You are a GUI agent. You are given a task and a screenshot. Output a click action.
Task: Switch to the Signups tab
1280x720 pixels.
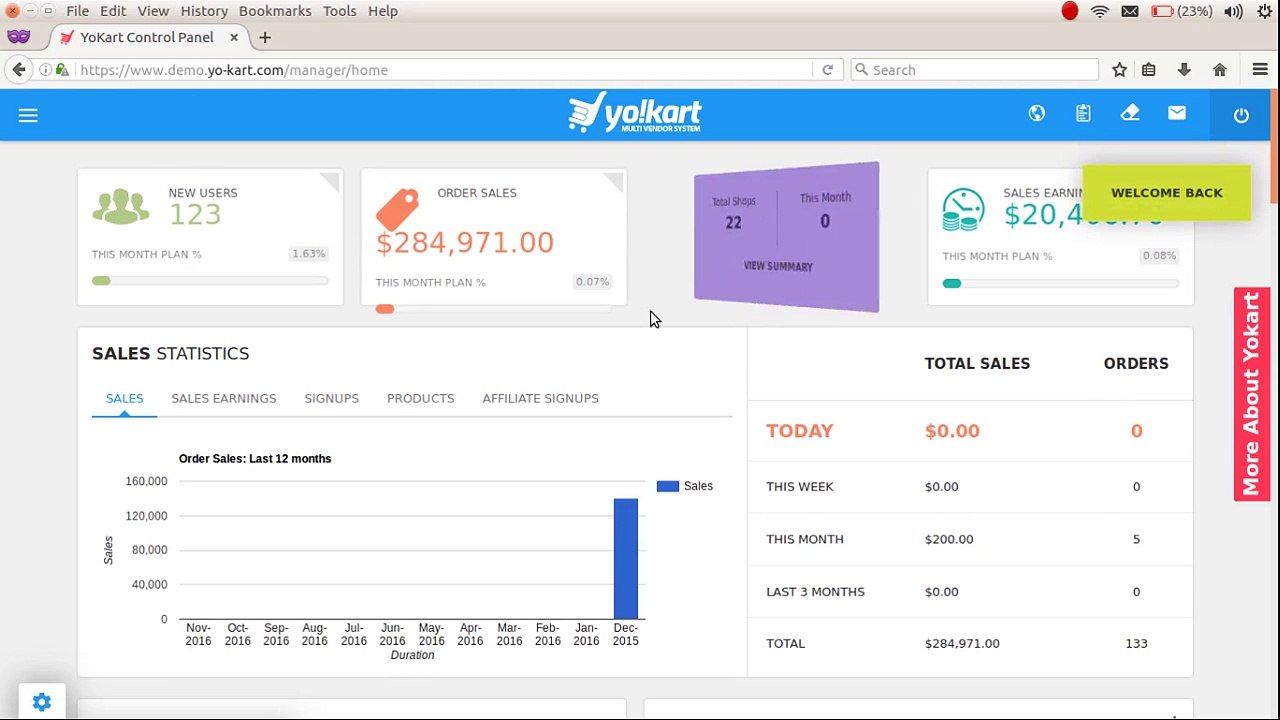click(332, 398)
